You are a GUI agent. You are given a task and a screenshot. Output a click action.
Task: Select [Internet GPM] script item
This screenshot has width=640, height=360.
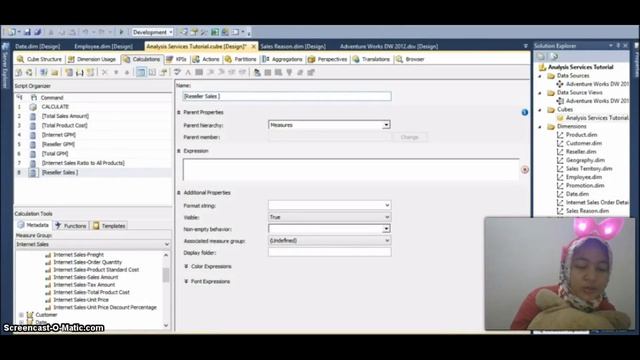coord(58,135)
